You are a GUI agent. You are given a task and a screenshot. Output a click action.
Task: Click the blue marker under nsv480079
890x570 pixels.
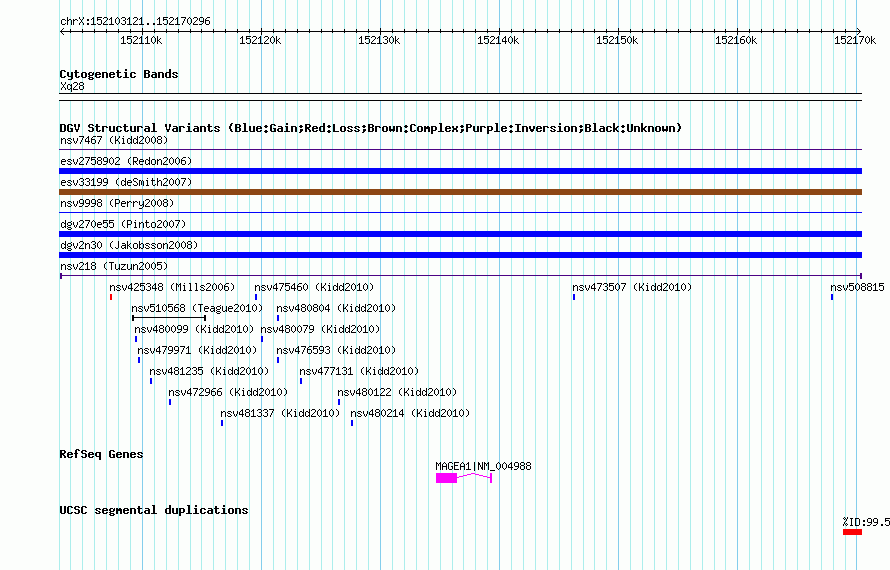click(262, 339)
